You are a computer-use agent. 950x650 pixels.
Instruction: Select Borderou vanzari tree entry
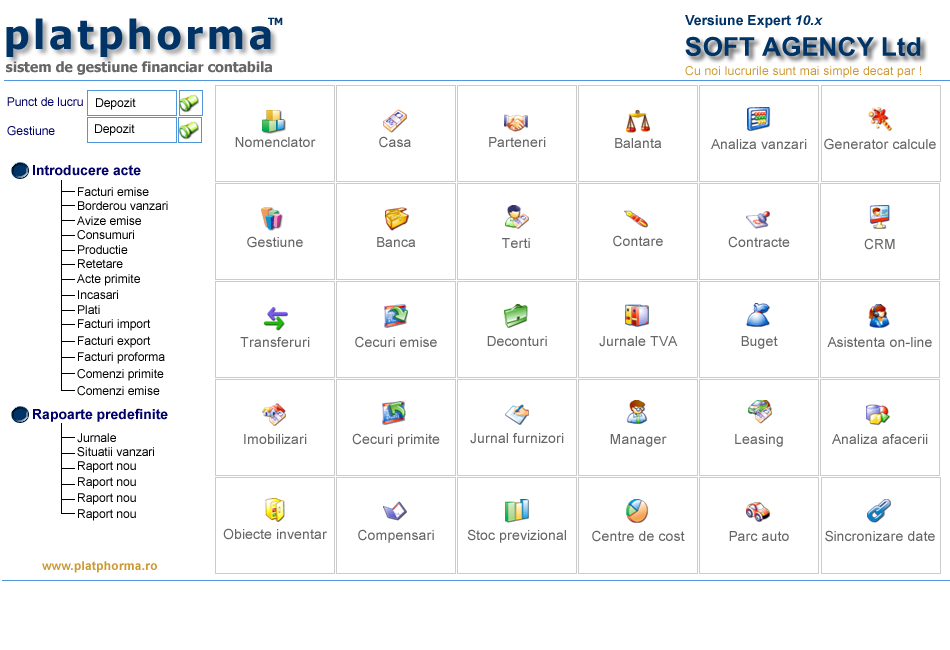122,206
